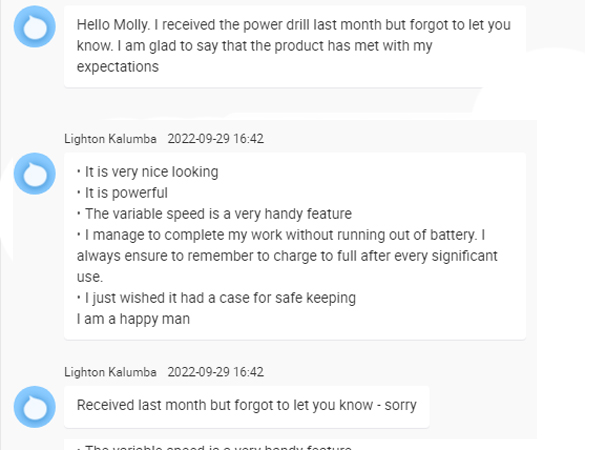Click the avatar beside 'Received last month' message
Screen dimensions: 600x450
point(35,408)
